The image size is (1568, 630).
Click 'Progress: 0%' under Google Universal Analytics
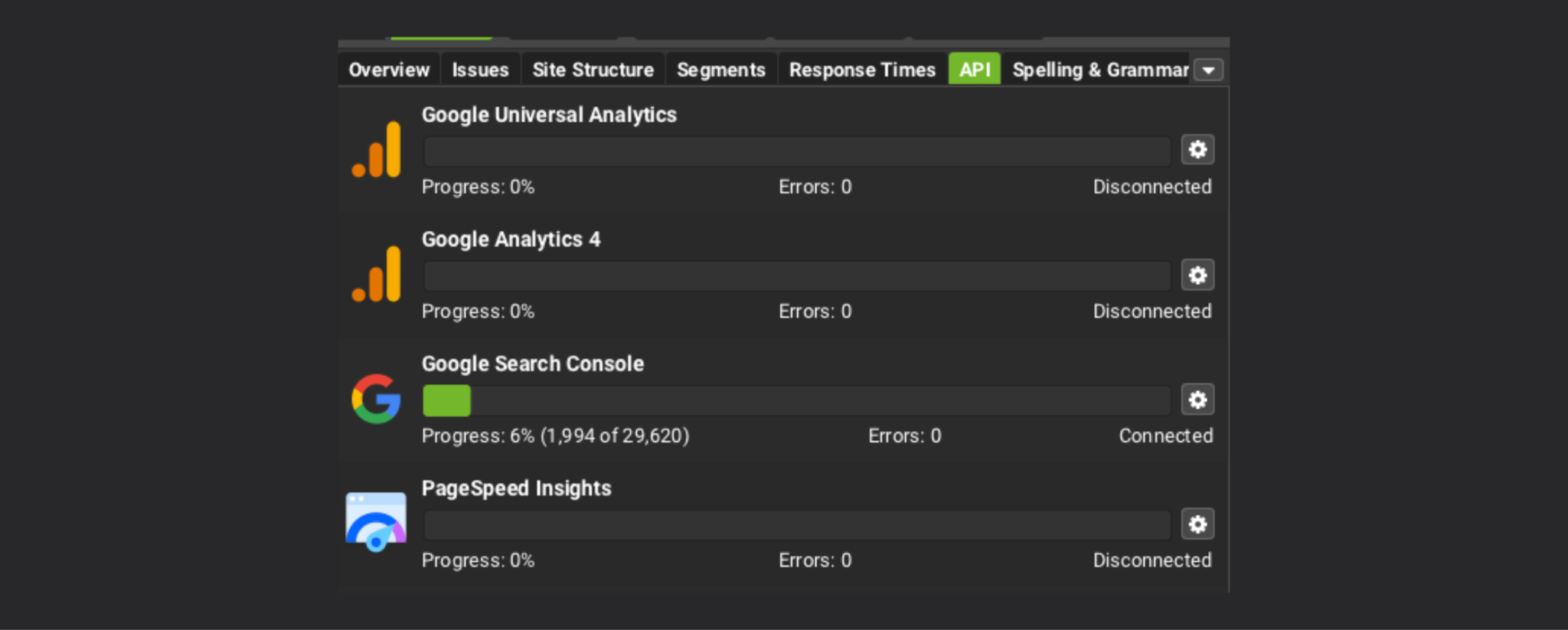point(478,187)
